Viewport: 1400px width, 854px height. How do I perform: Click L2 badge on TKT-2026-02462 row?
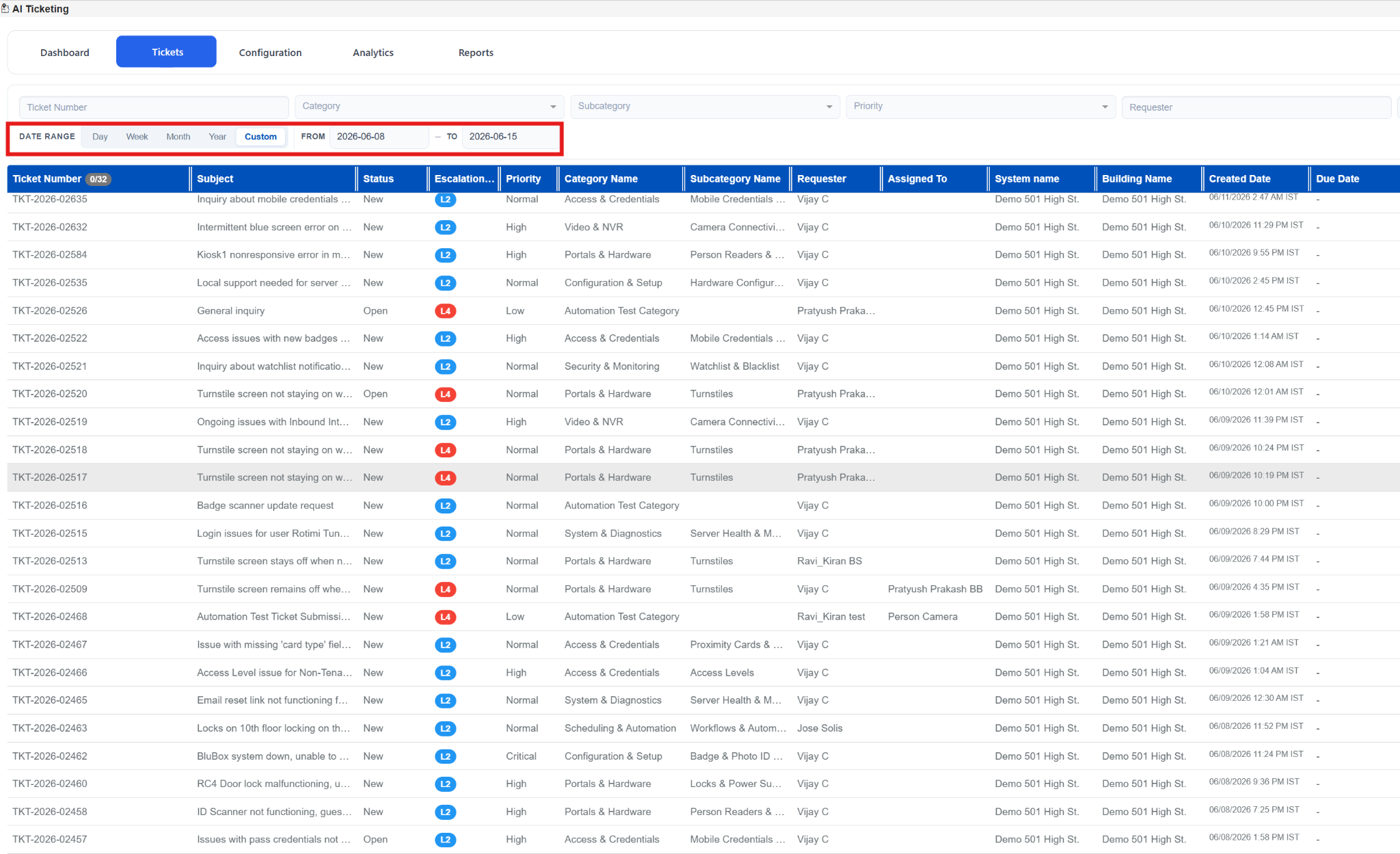point(445,756)
